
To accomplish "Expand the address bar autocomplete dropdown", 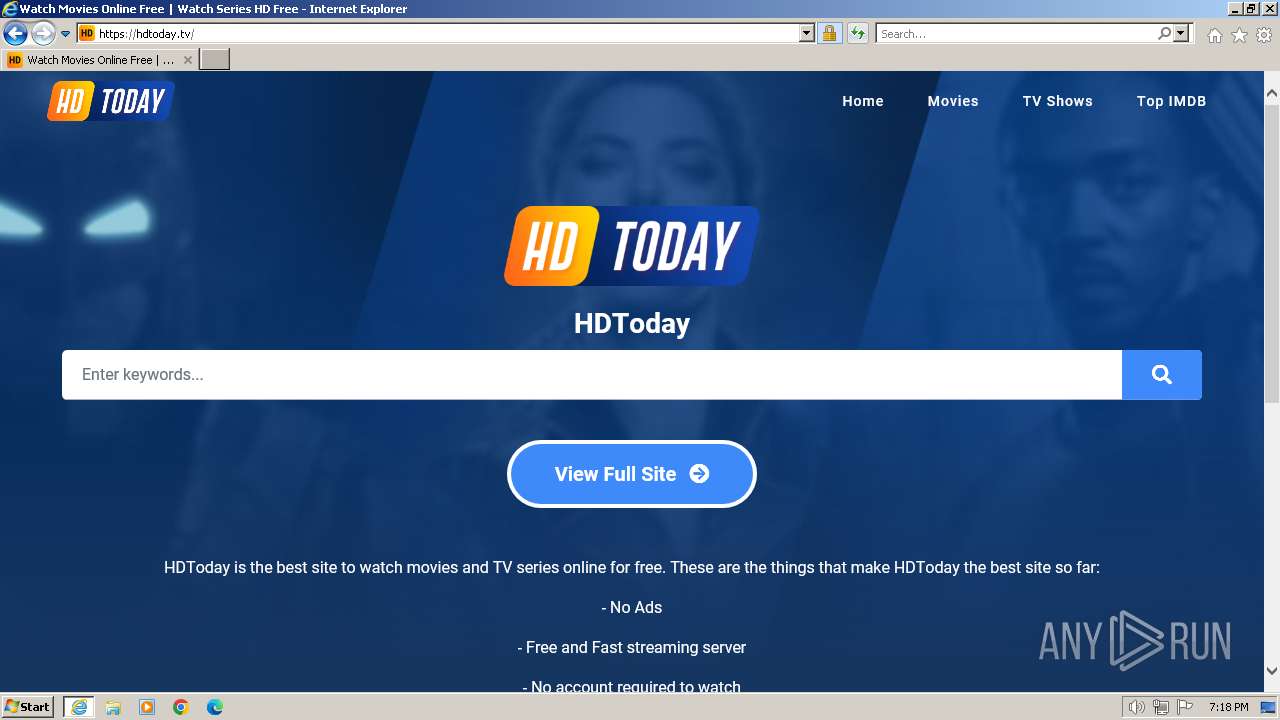I will [807, 33].
